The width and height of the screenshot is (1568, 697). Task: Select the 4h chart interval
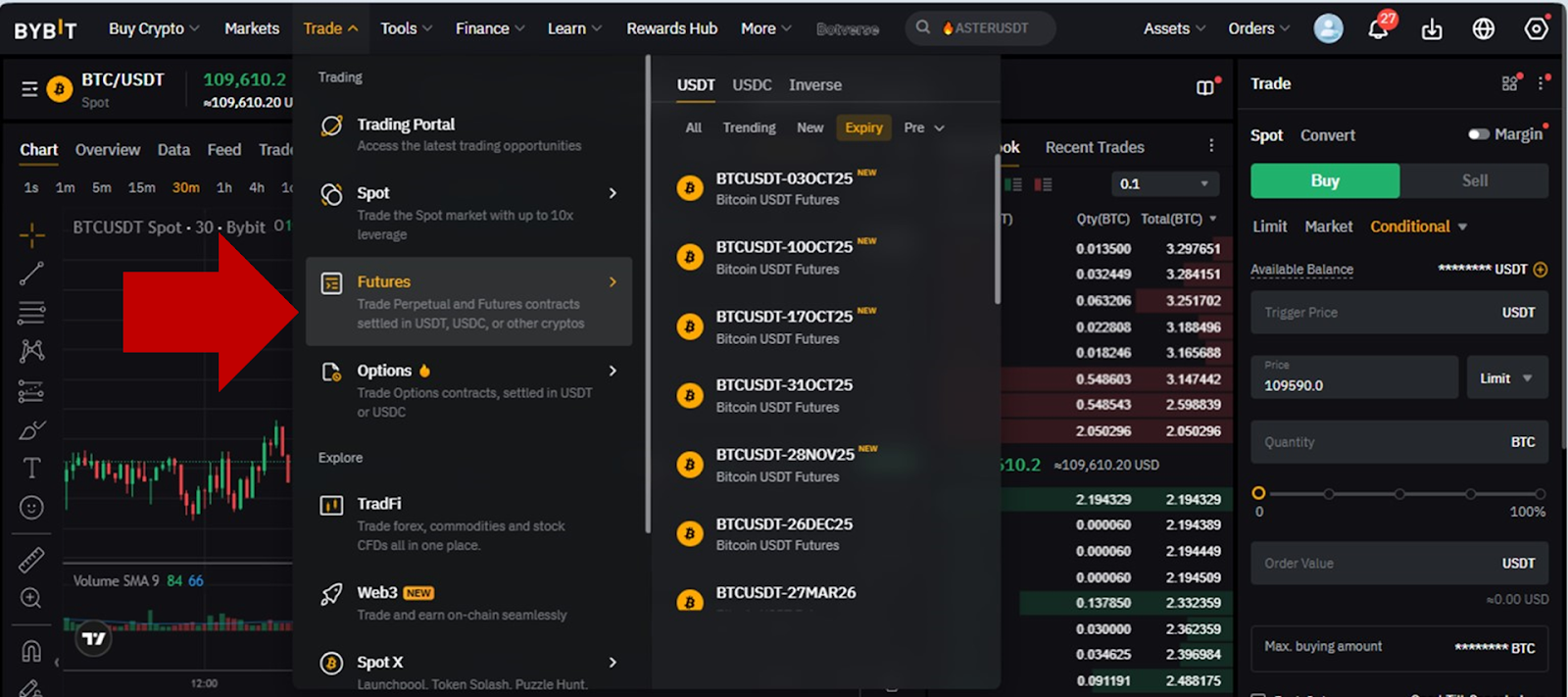257,187
